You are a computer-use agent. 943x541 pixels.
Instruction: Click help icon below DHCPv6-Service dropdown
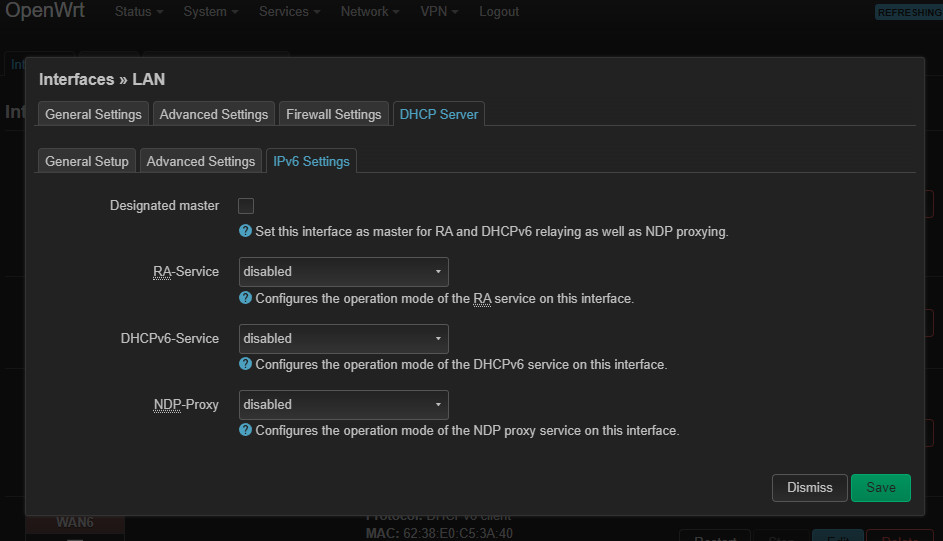tap(245, 364)
